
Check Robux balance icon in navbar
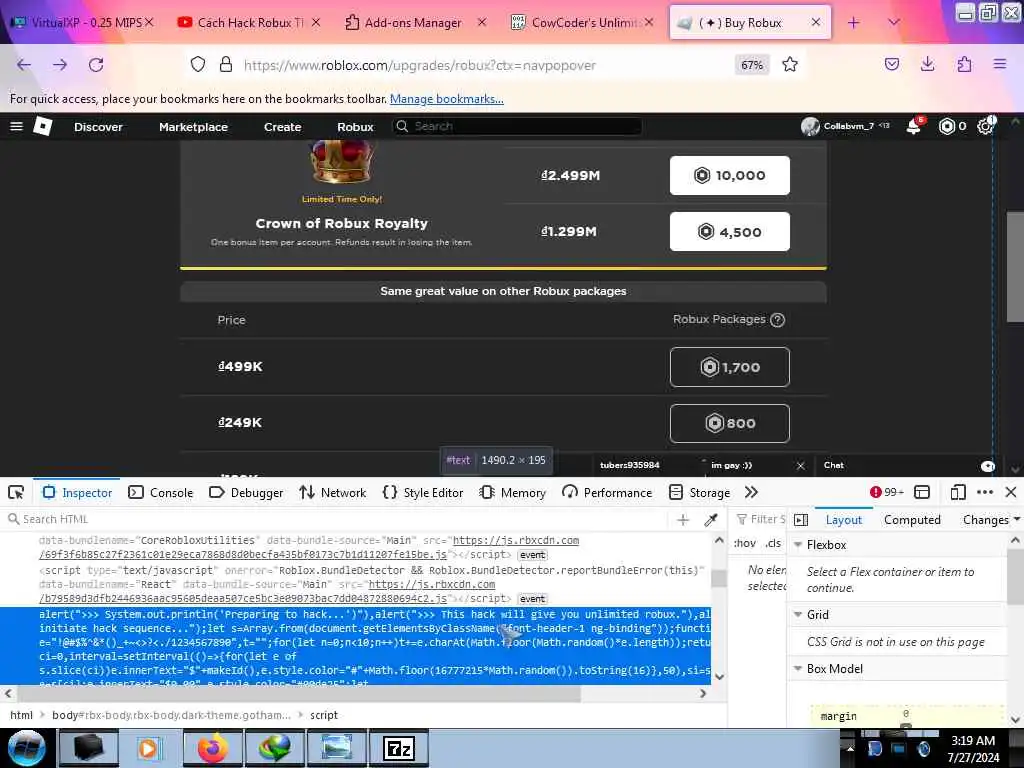point(946,126)
